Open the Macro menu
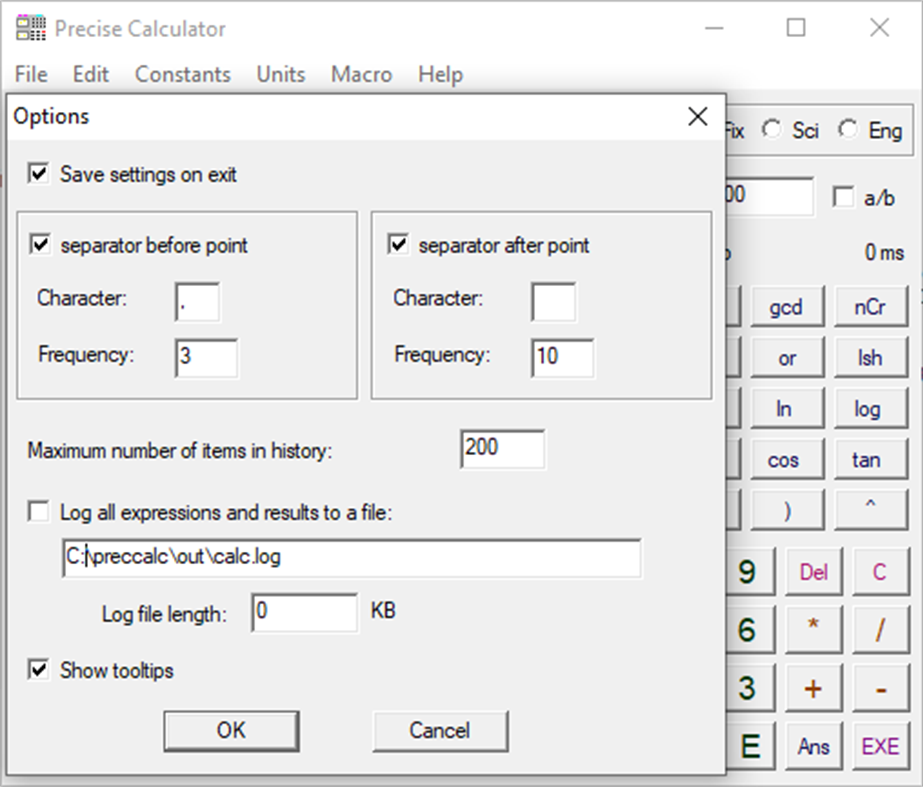This screenshot has height=787, width=923. [361, 74]
